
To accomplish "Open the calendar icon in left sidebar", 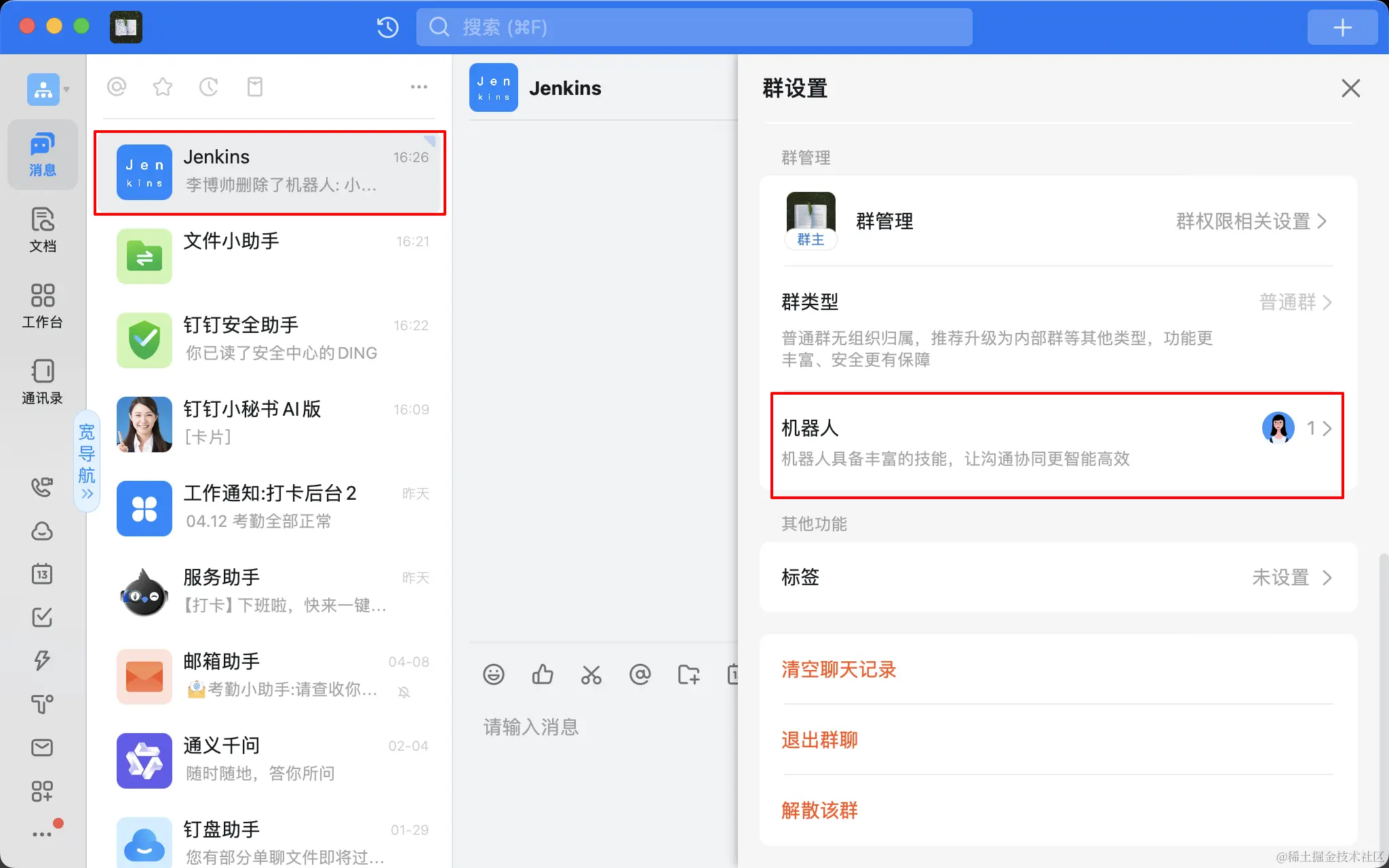I will coord(42,574).
